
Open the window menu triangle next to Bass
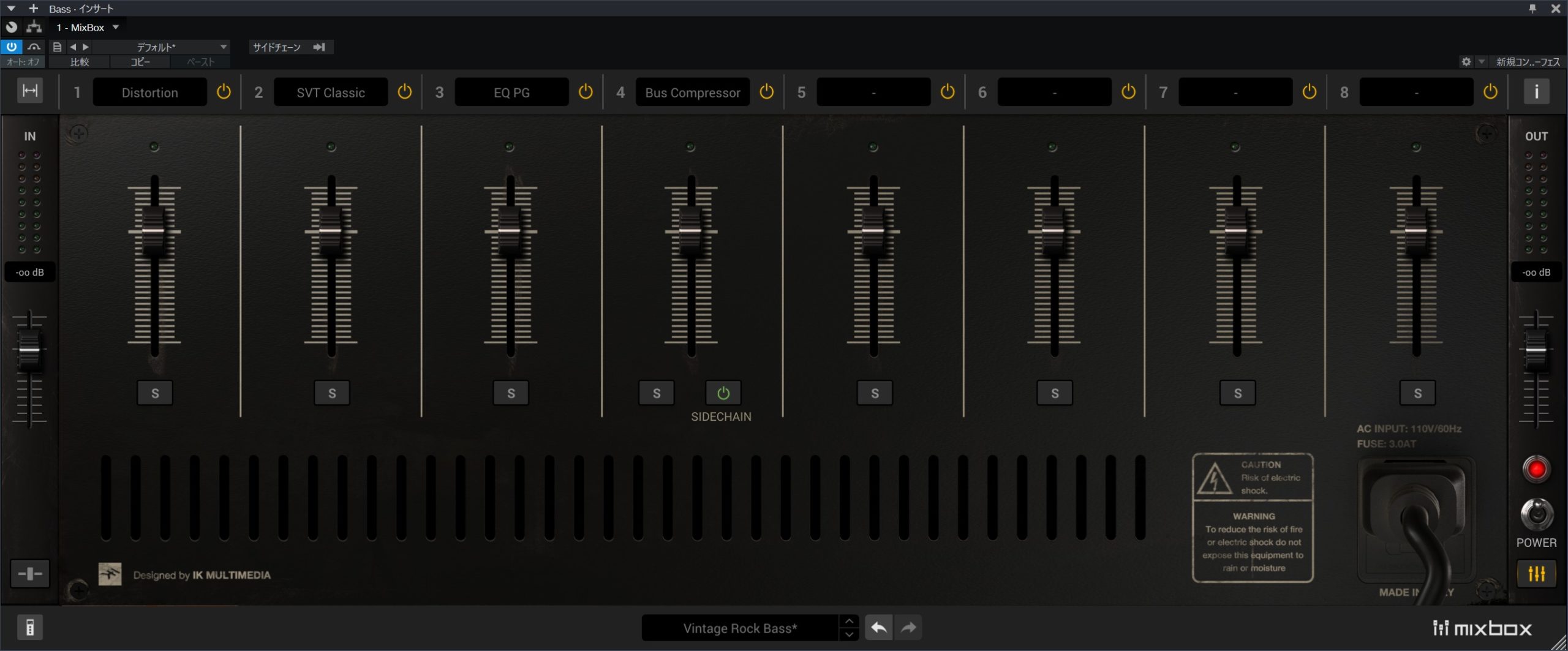[x=11, y=9]
